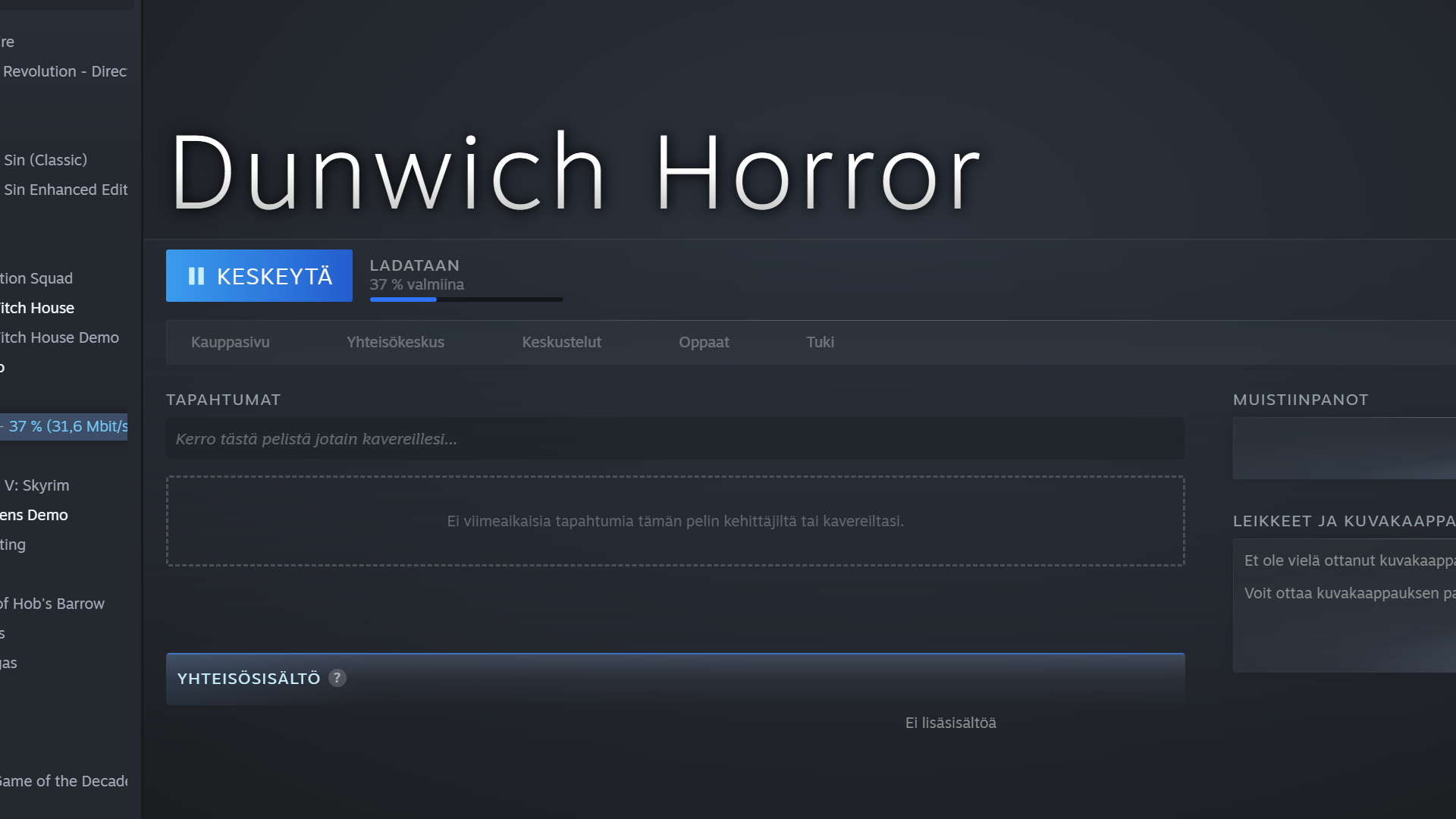This screenshot has width=1456, height=819.
Task: Click the Kerro tästä pelistä text field
Action: (674, 439)
